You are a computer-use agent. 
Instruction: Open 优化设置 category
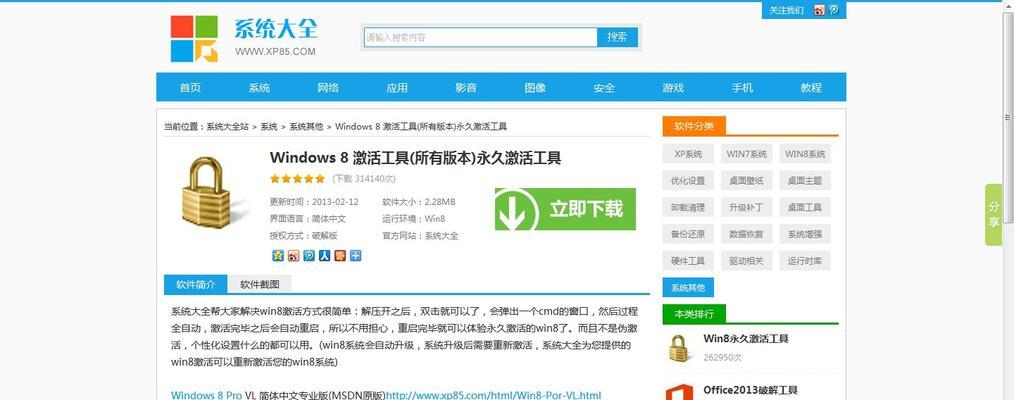688,181
